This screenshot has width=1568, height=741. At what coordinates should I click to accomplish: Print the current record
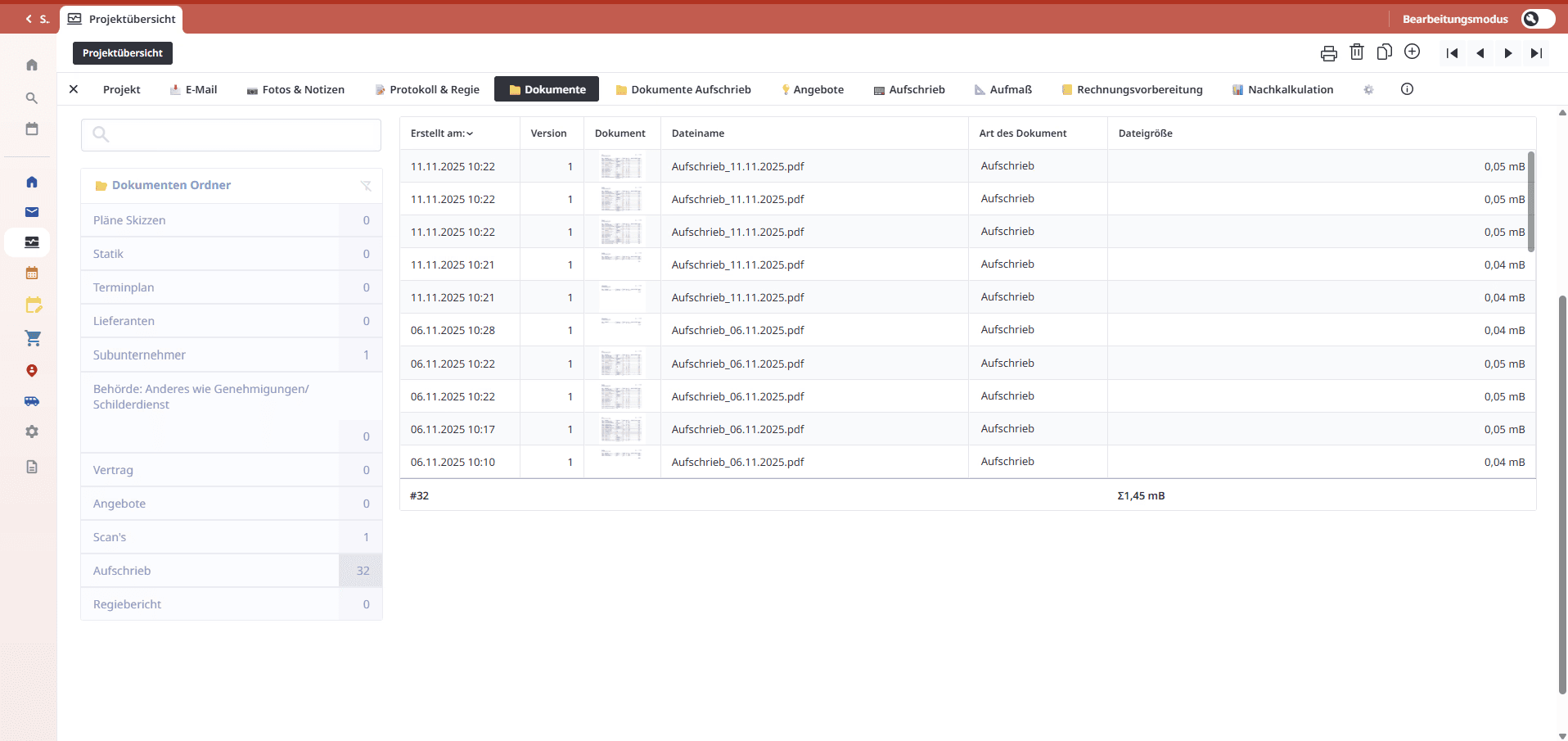1328,52
